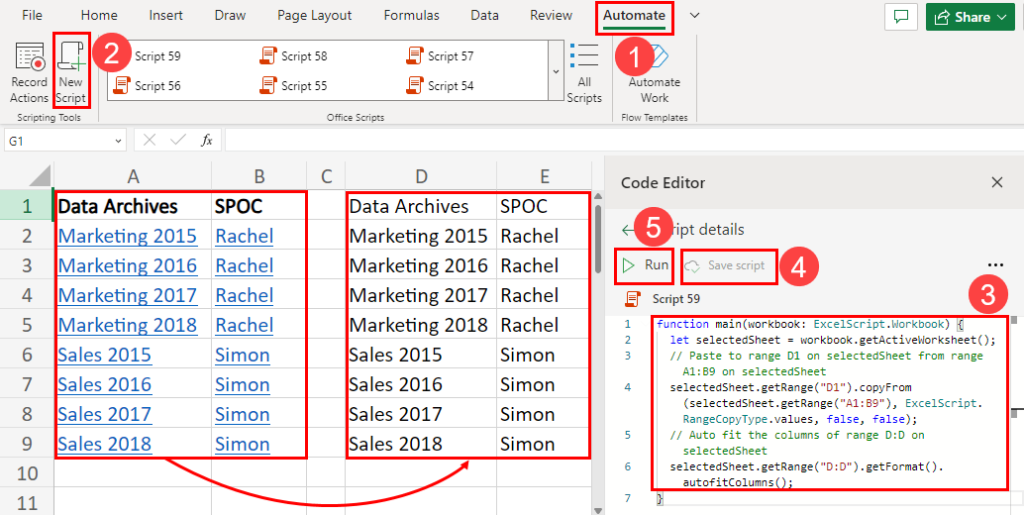Select cell D4 Marketing 2017

(421, 295)
